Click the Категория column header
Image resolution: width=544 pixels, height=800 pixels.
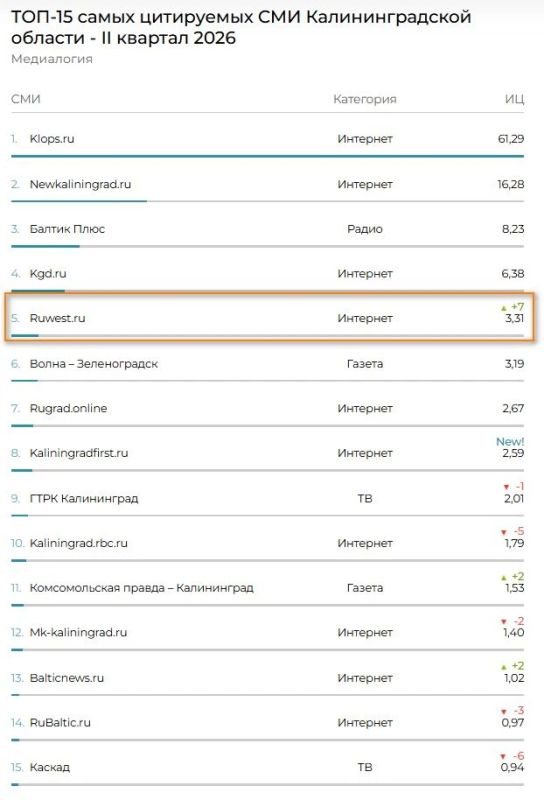click(x=364, y=99)
